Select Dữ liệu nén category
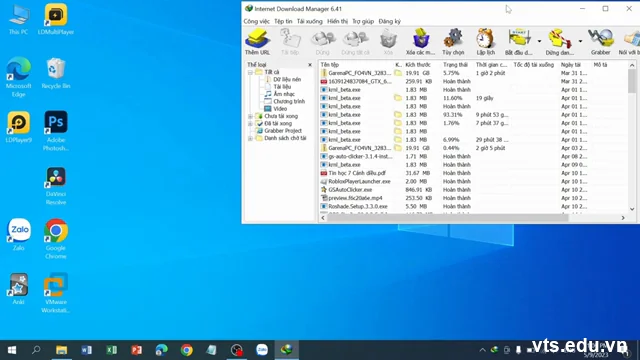640x360 pixels. coord(287,80)
